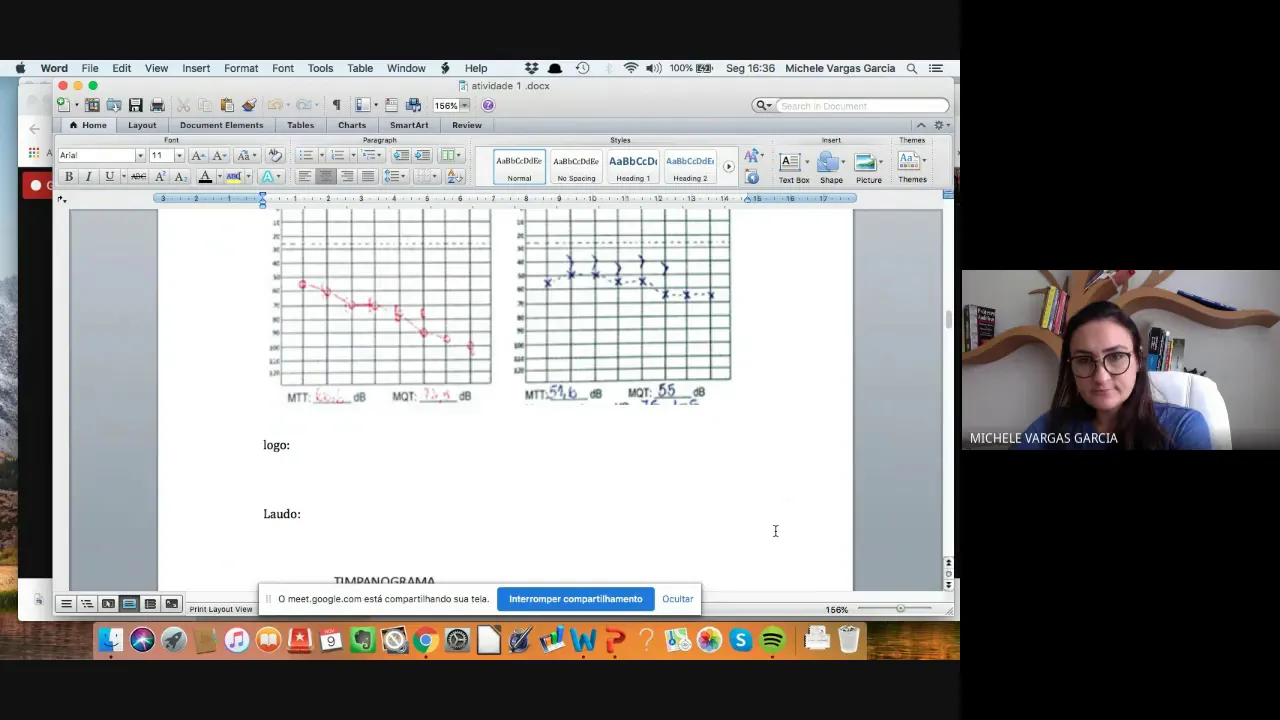1280x720 pixels.
Task: Sort text A to Z
Action: [455, 176]
